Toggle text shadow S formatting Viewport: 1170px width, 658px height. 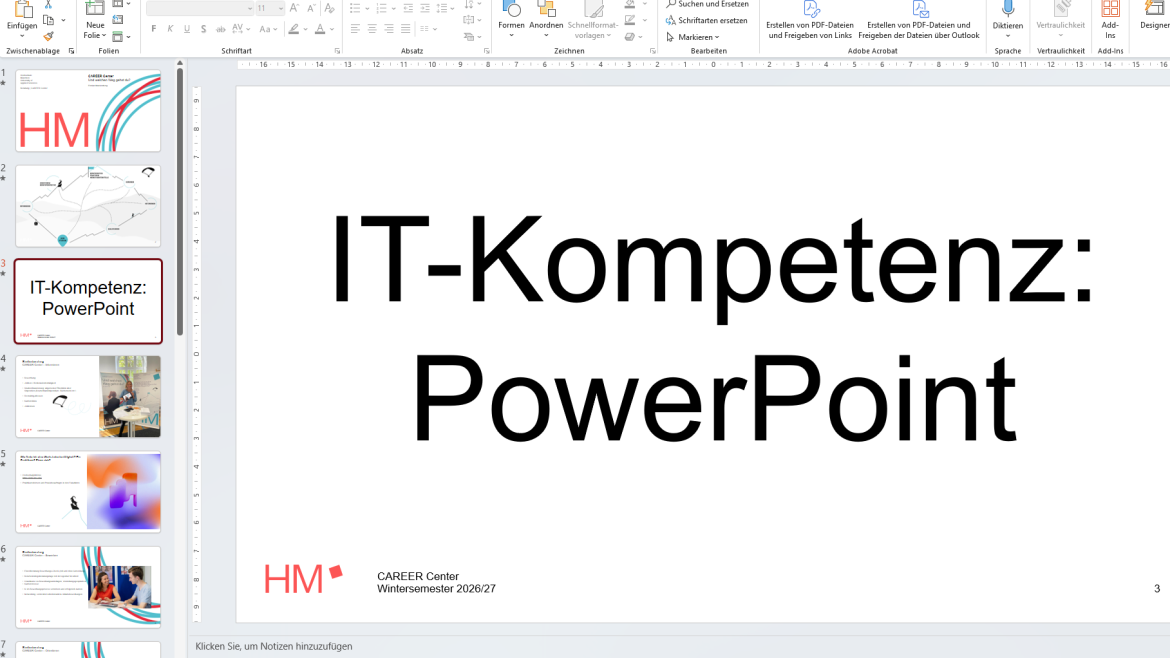coord(203,29)
